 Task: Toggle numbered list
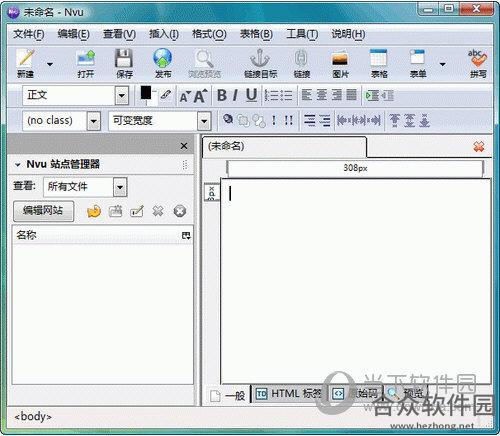point(271,96)
